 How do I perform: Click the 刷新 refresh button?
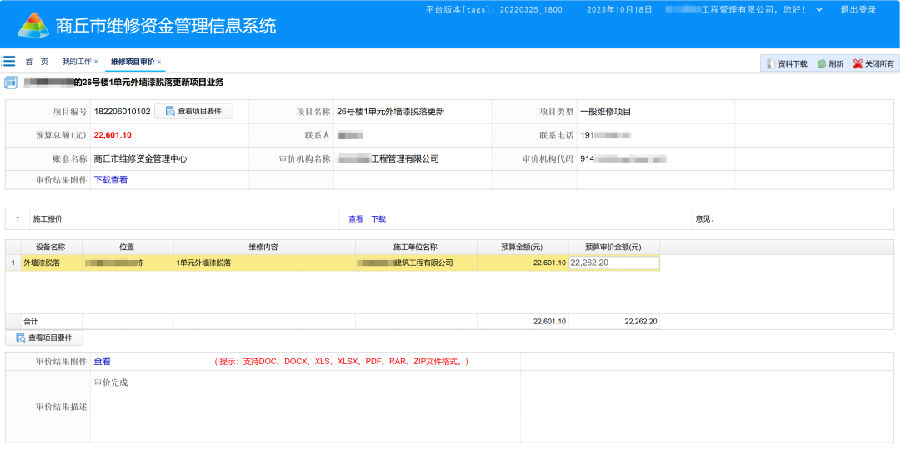coord(829,63)
